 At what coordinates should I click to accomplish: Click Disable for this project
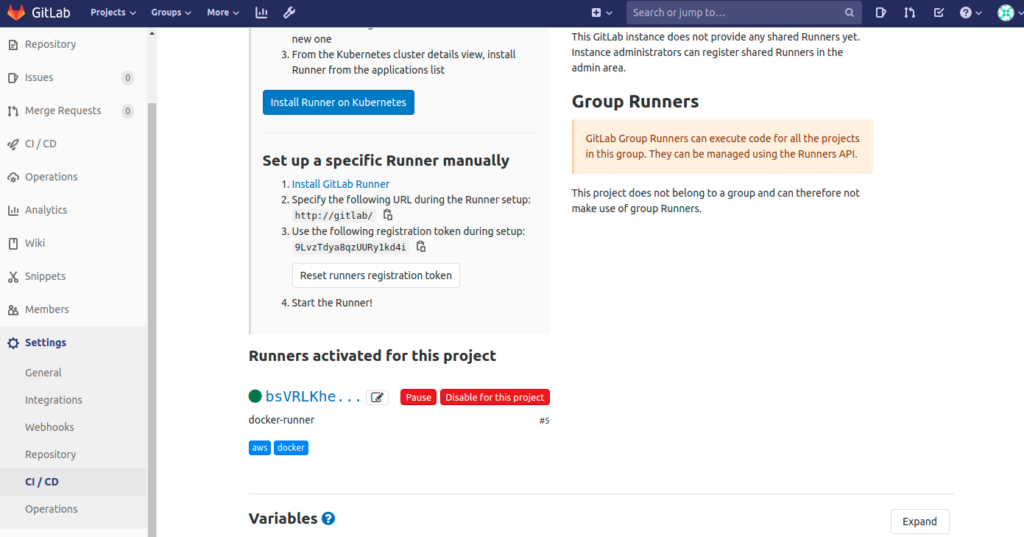coord(494,397)
